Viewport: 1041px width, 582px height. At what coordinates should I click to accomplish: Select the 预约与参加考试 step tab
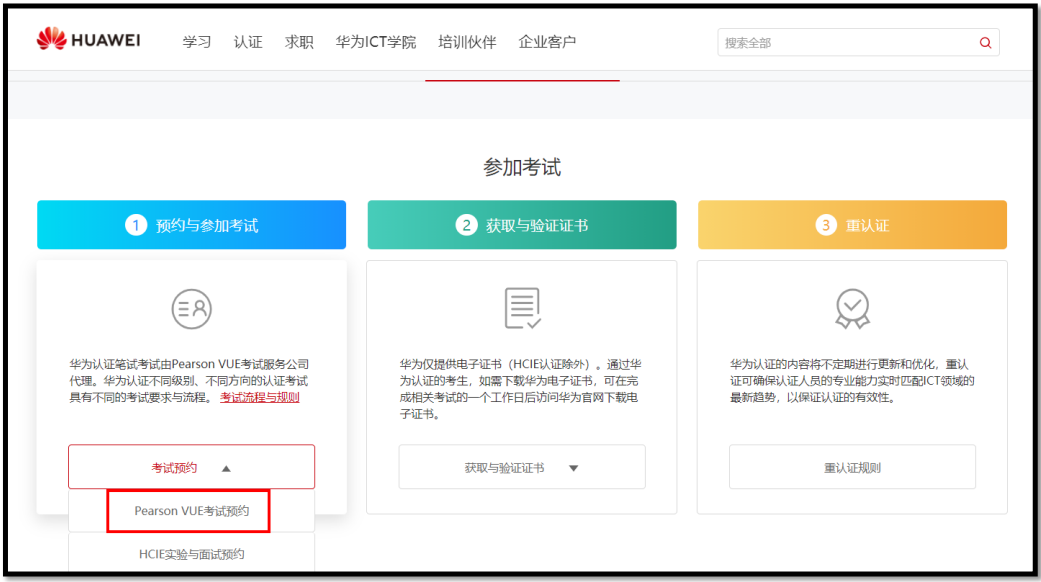191,225
